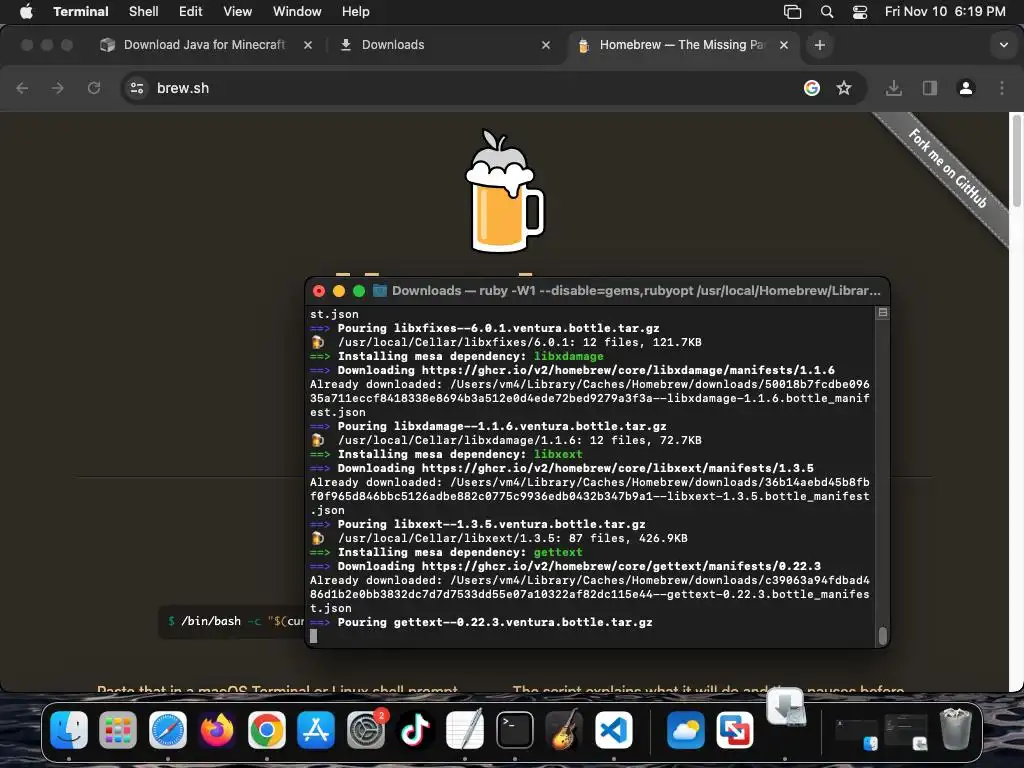Open Firefox from the Dock
1024x768 pixels.
[217, 729]
